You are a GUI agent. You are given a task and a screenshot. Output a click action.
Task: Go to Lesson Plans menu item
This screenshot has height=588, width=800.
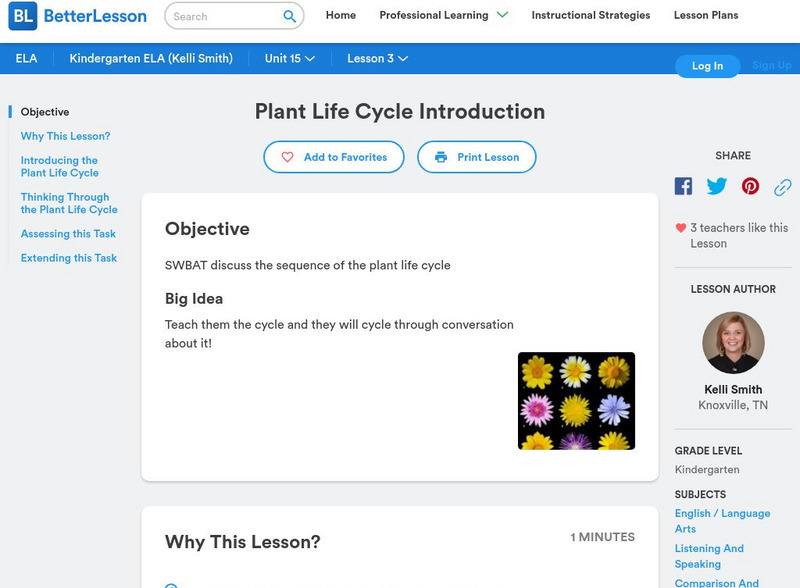tap(706, 16)
